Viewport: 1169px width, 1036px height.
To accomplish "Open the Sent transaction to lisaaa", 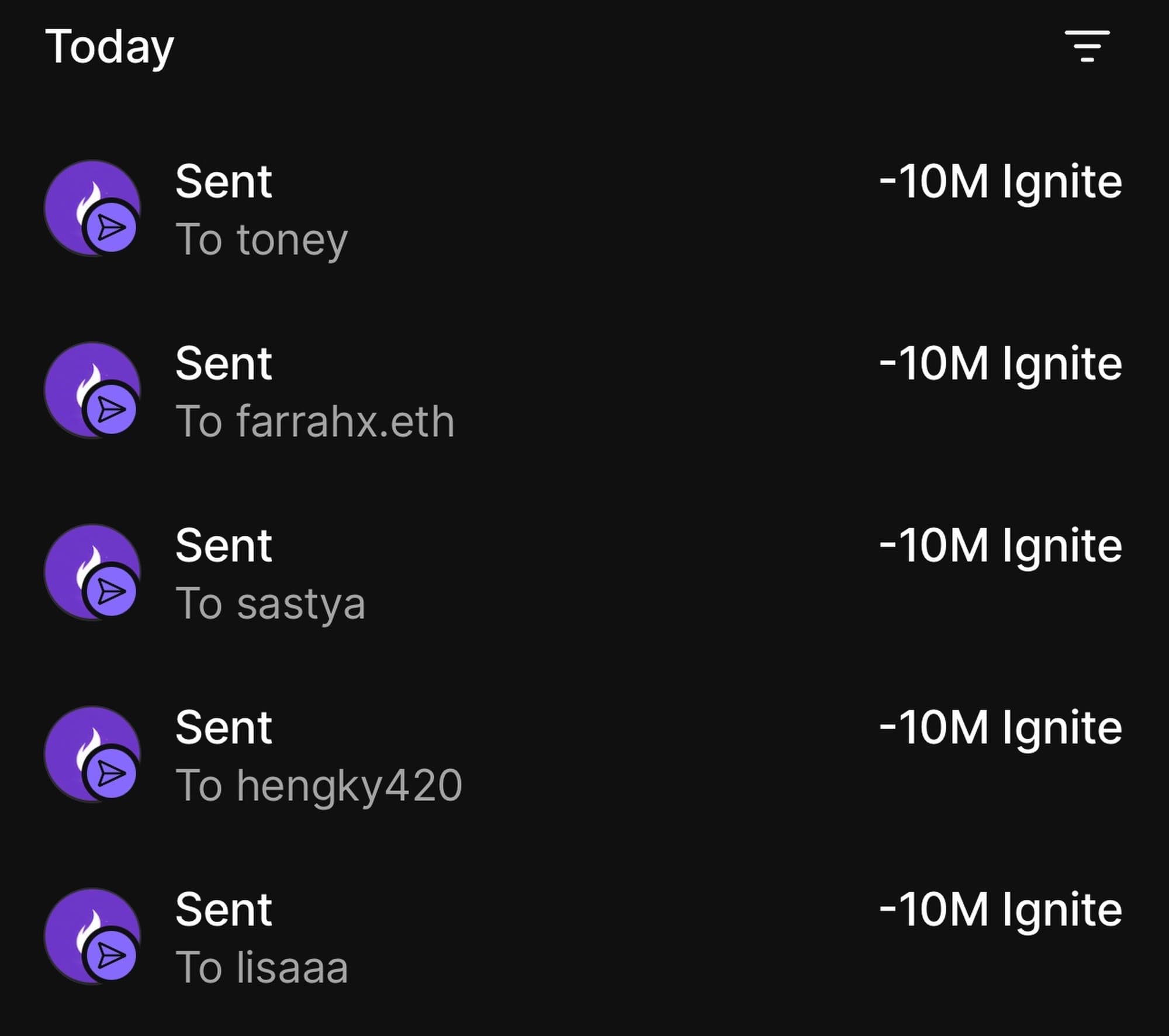I will tap(224, 910).
